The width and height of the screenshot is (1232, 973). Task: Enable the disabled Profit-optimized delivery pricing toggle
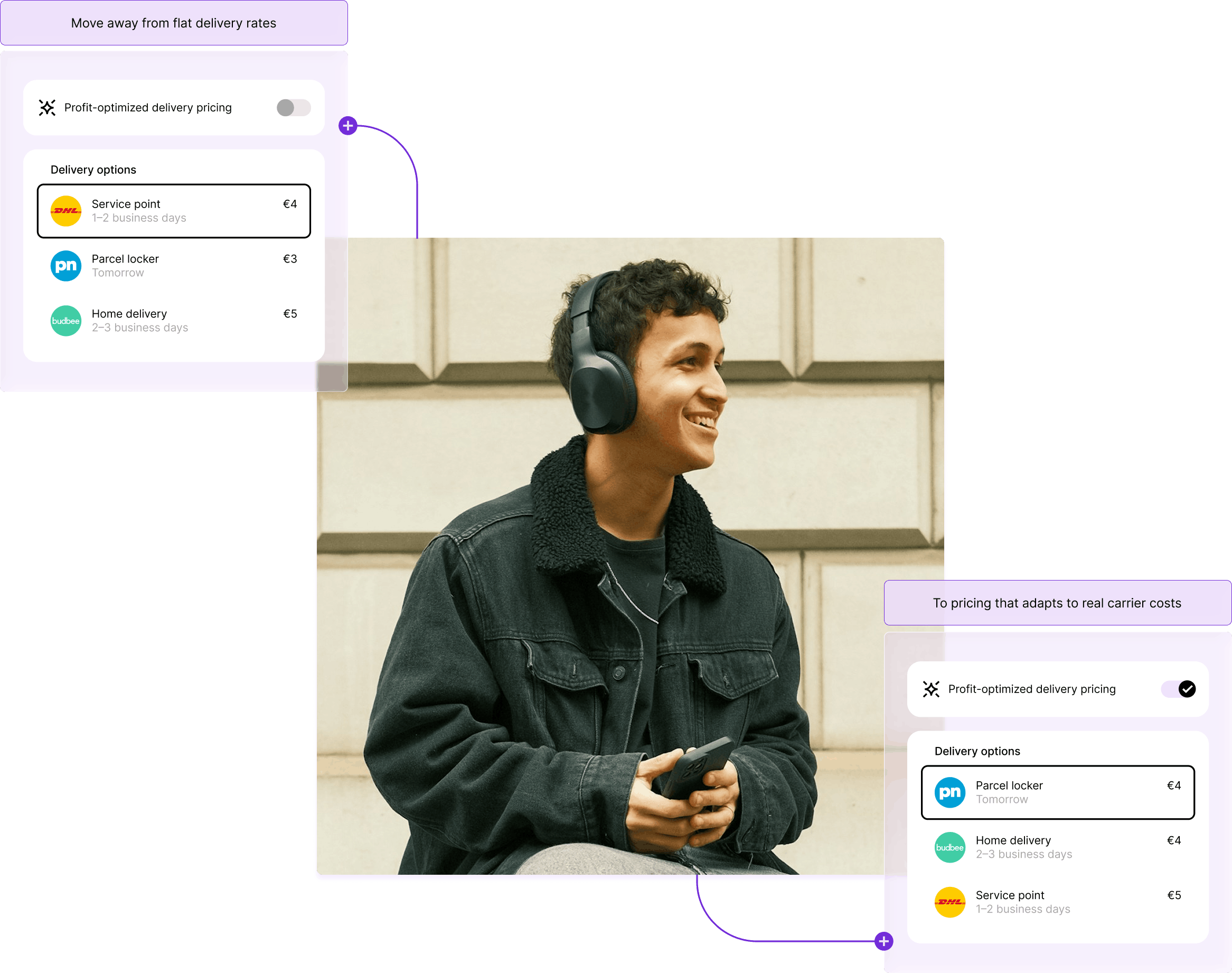(x=293, y=108)
